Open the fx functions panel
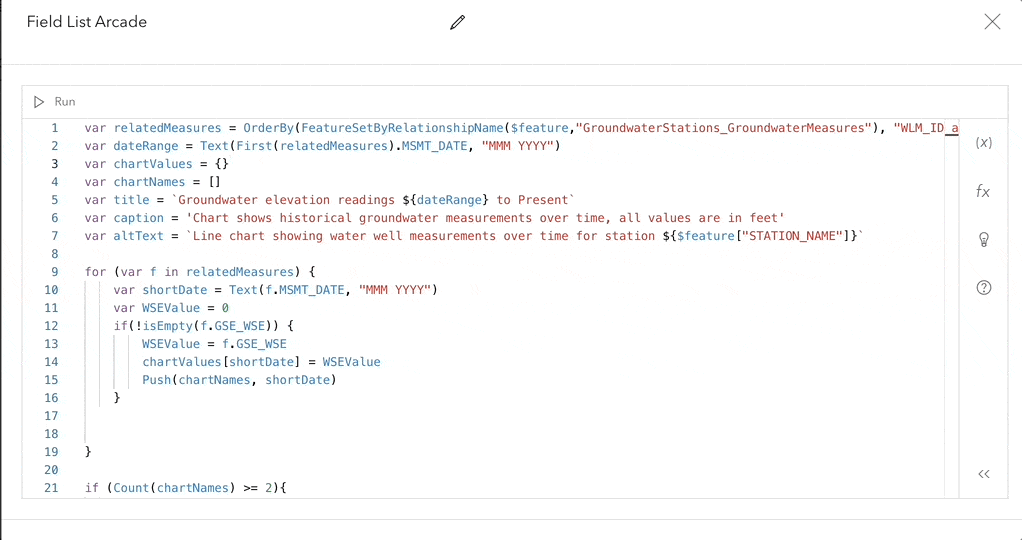The height and width of the screenshot is (540, 1022). [x=983, y=191]
